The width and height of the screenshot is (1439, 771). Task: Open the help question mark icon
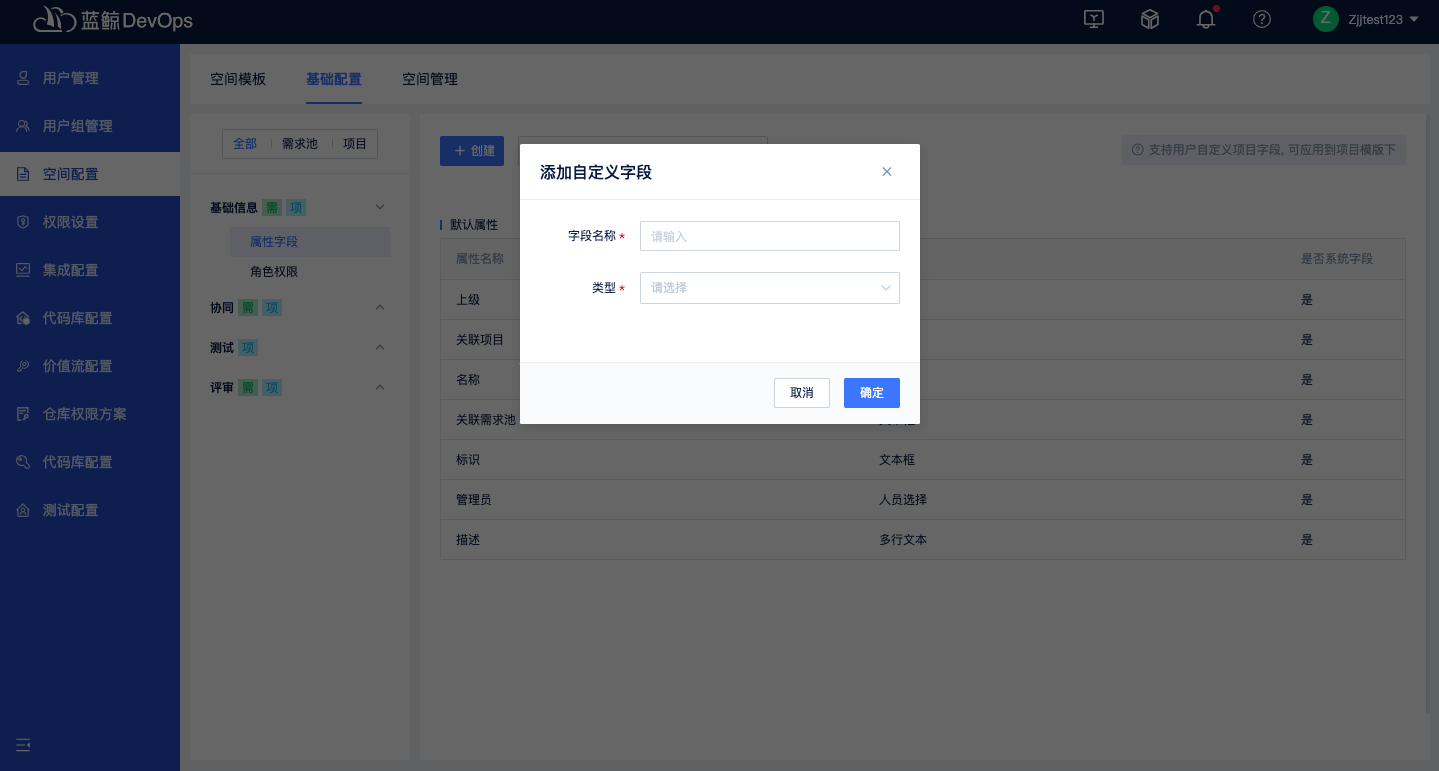click(1262, 19)
